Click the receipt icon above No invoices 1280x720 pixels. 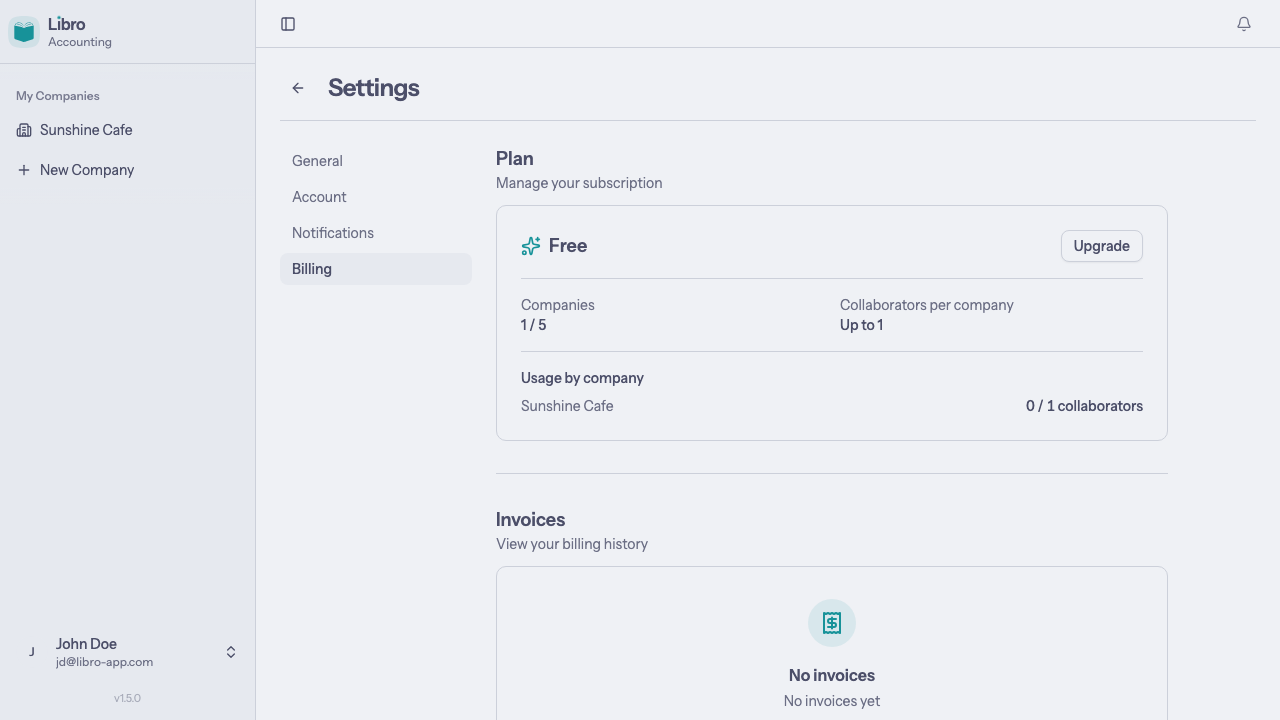pos(832,623)
